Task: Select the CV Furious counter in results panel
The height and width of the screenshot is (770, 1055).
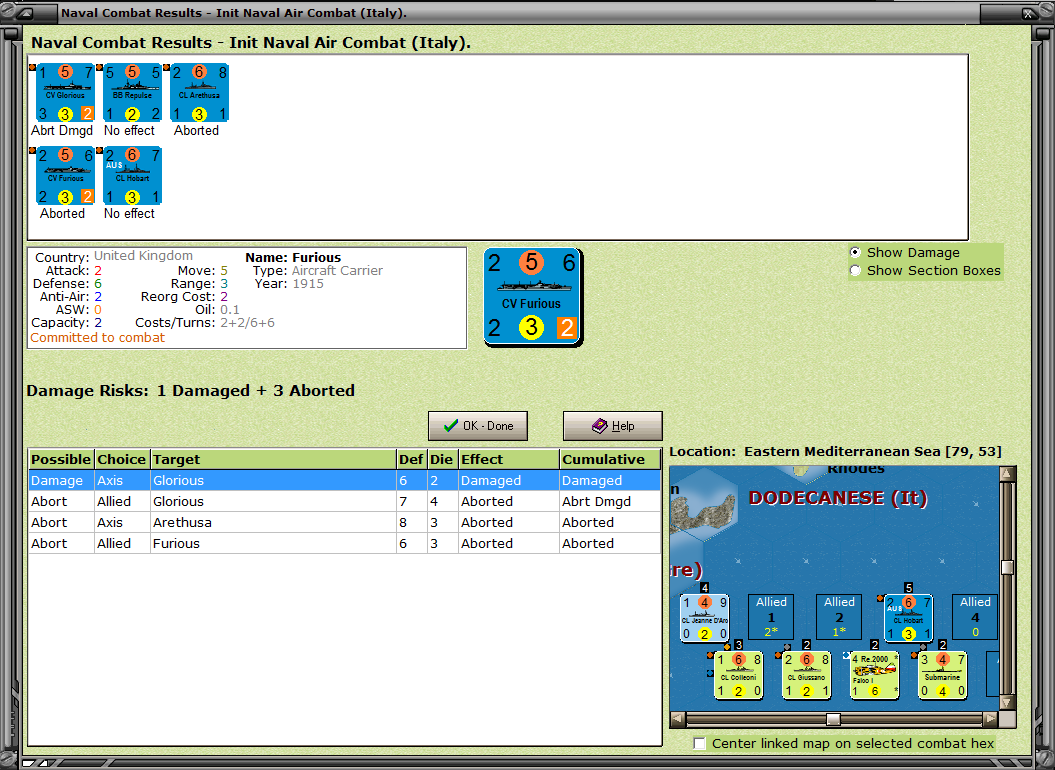Action: click(x=65, y=176)
